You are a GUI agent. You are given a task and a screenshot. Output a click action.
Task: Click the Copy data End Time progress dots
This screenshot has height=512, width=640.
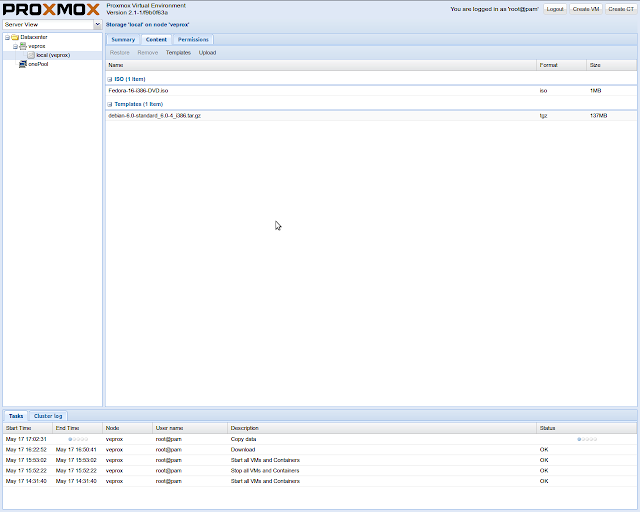(78, 439)
